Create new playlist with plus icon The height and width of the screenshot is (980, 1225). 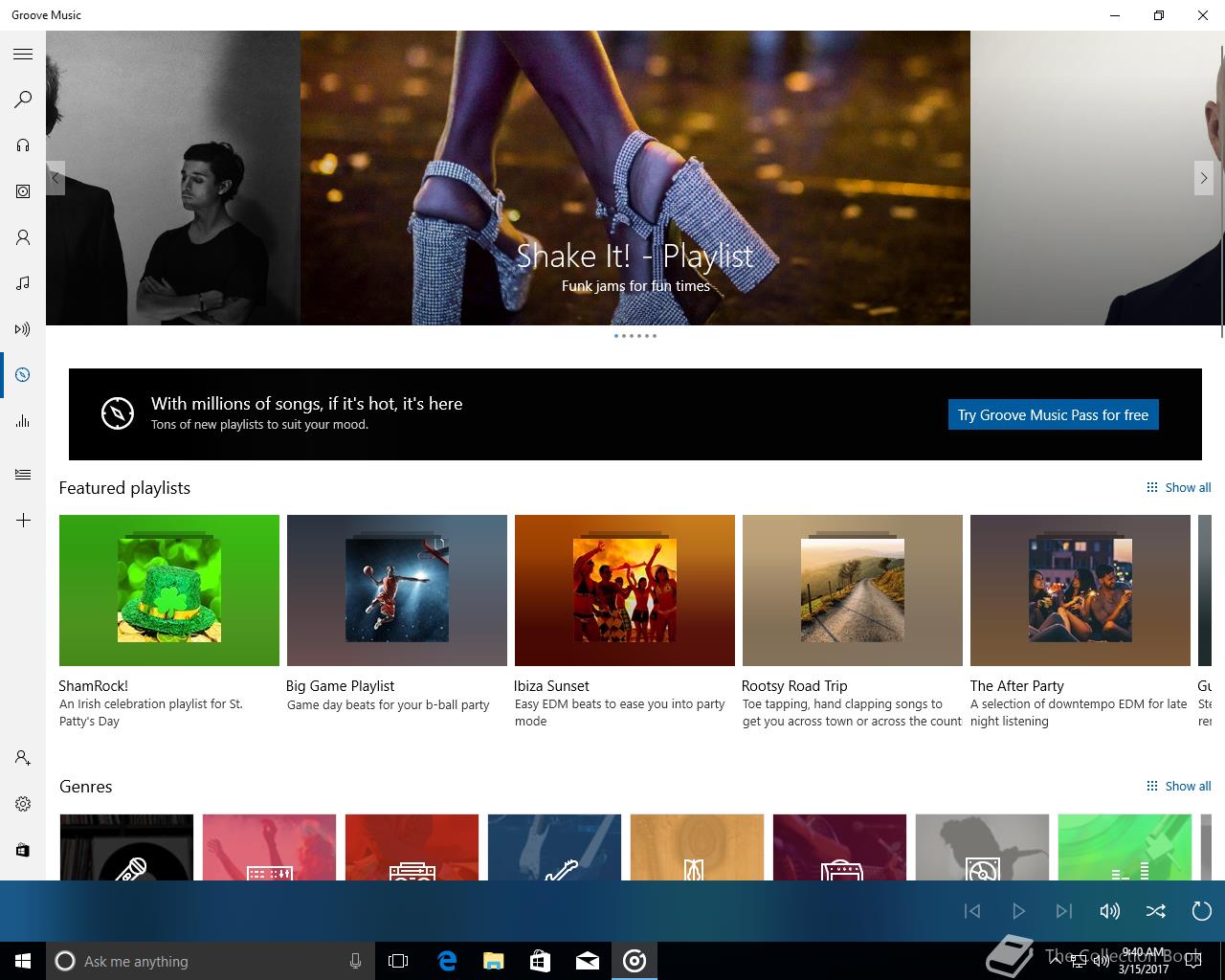coord(23,521)
